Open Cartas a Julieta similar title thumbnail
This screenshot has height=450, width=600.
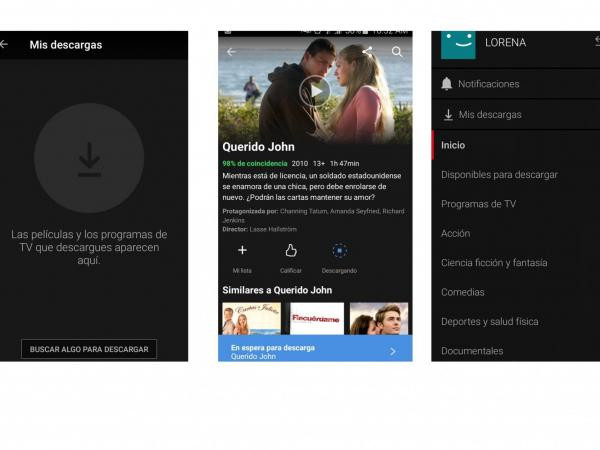point(251,319)
